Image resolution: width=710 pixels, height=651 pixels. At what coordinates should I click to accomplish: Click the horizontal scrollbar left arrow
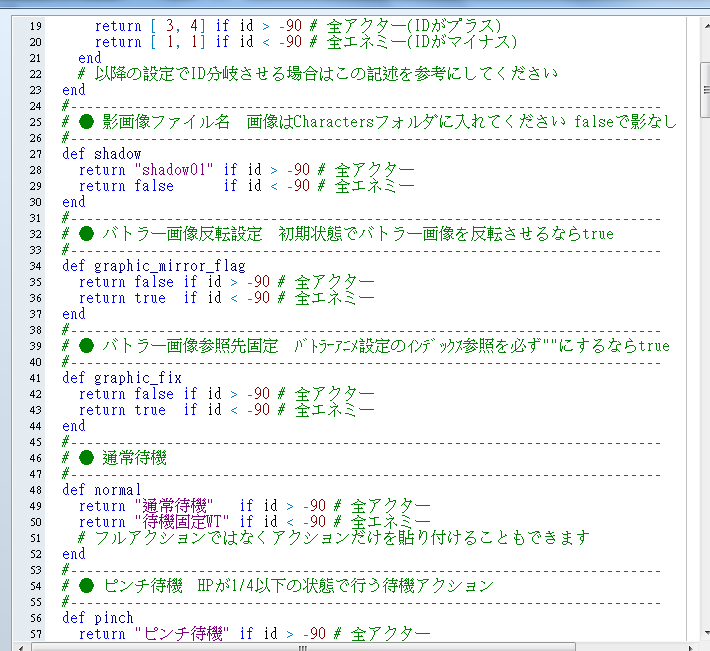[21, 647]
